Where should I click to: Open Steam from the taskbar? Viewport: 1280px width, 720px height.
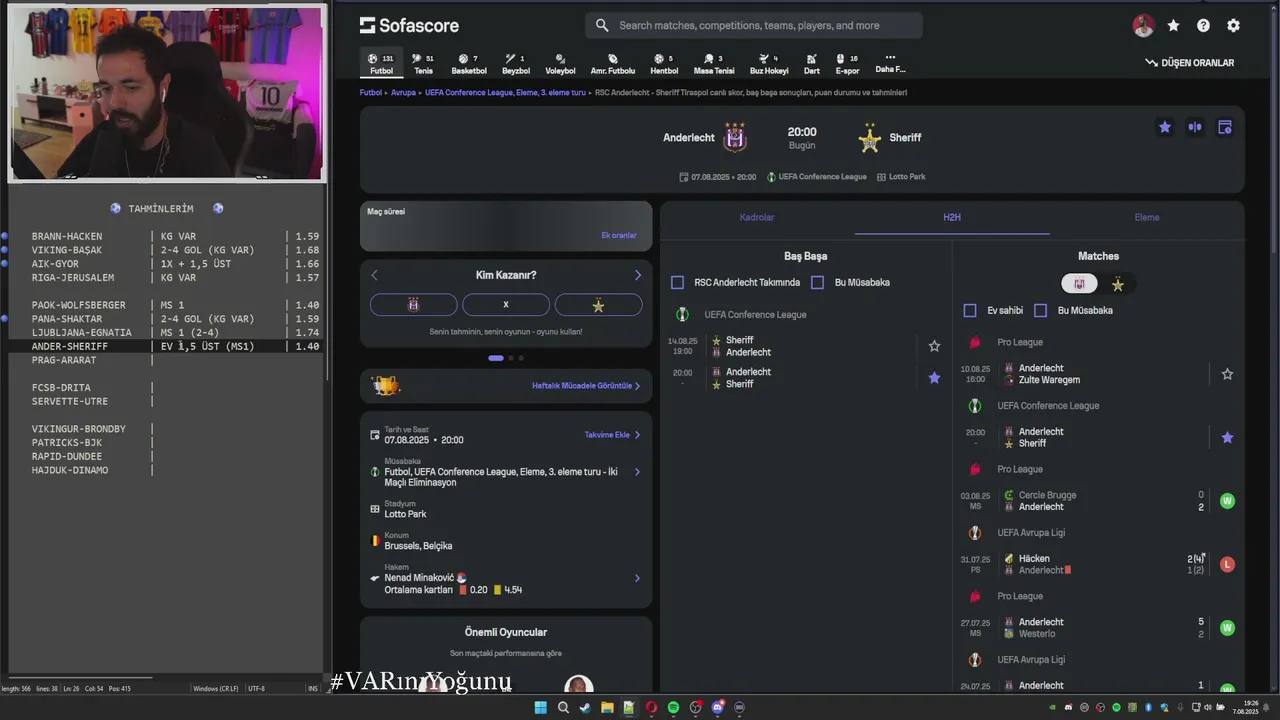[585, 708]
